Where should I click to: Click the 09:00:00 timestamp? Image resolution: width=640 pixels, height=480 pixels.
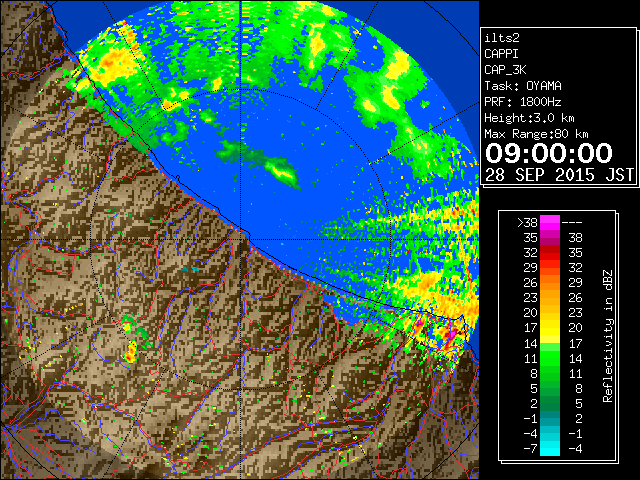click(x=549, y=153)
